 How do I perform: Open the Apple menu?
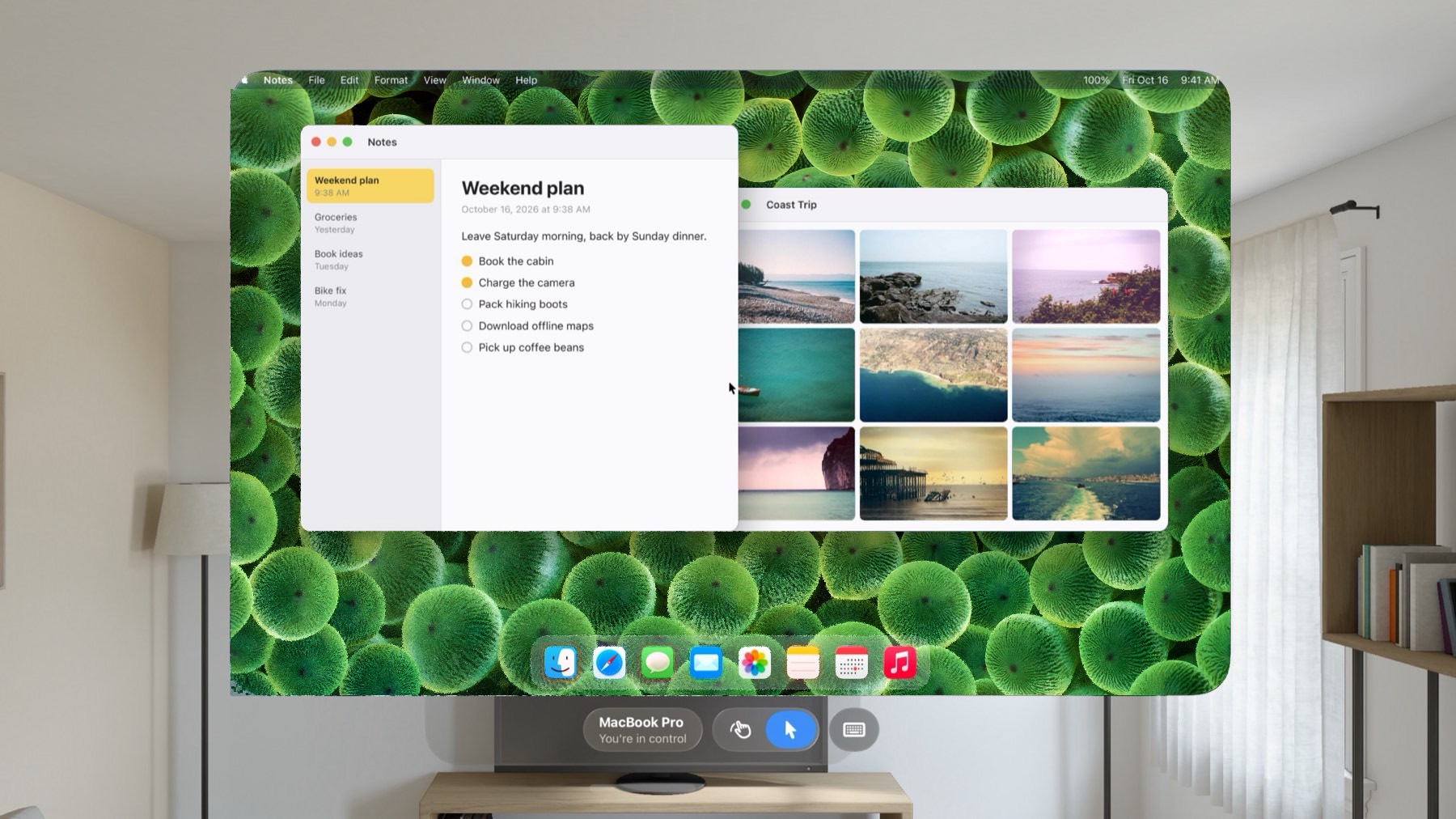point(244,80)
